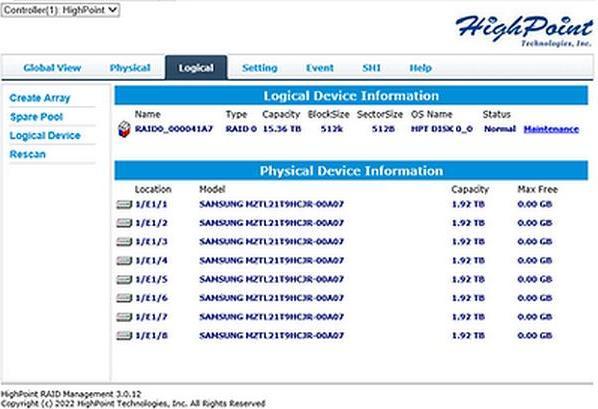The image size is (598, 409).
Task: Click the RAID 0 type value
Action: click(241, 129)
